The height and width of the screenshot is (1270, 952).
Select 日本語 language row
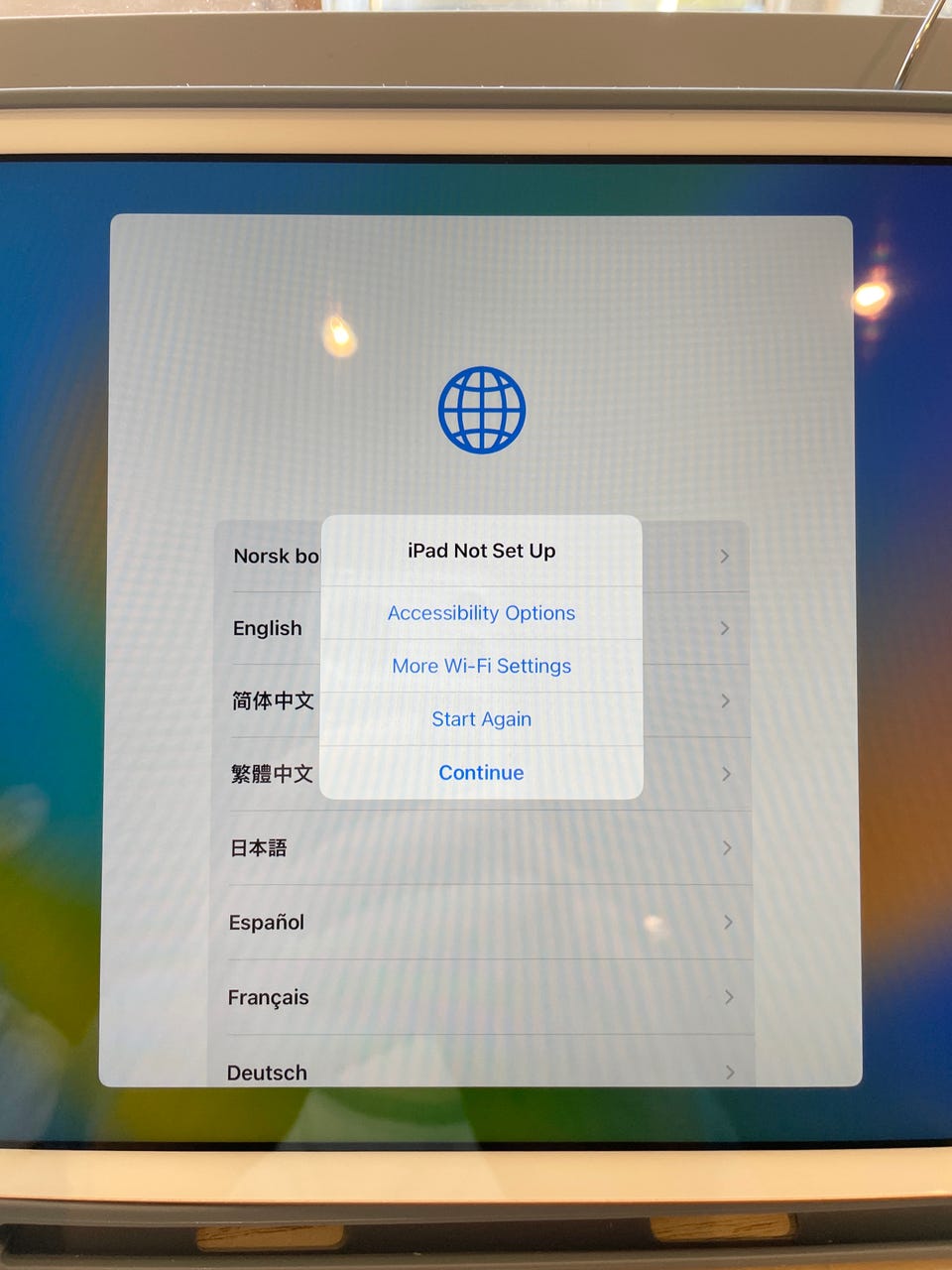[481, 847]
